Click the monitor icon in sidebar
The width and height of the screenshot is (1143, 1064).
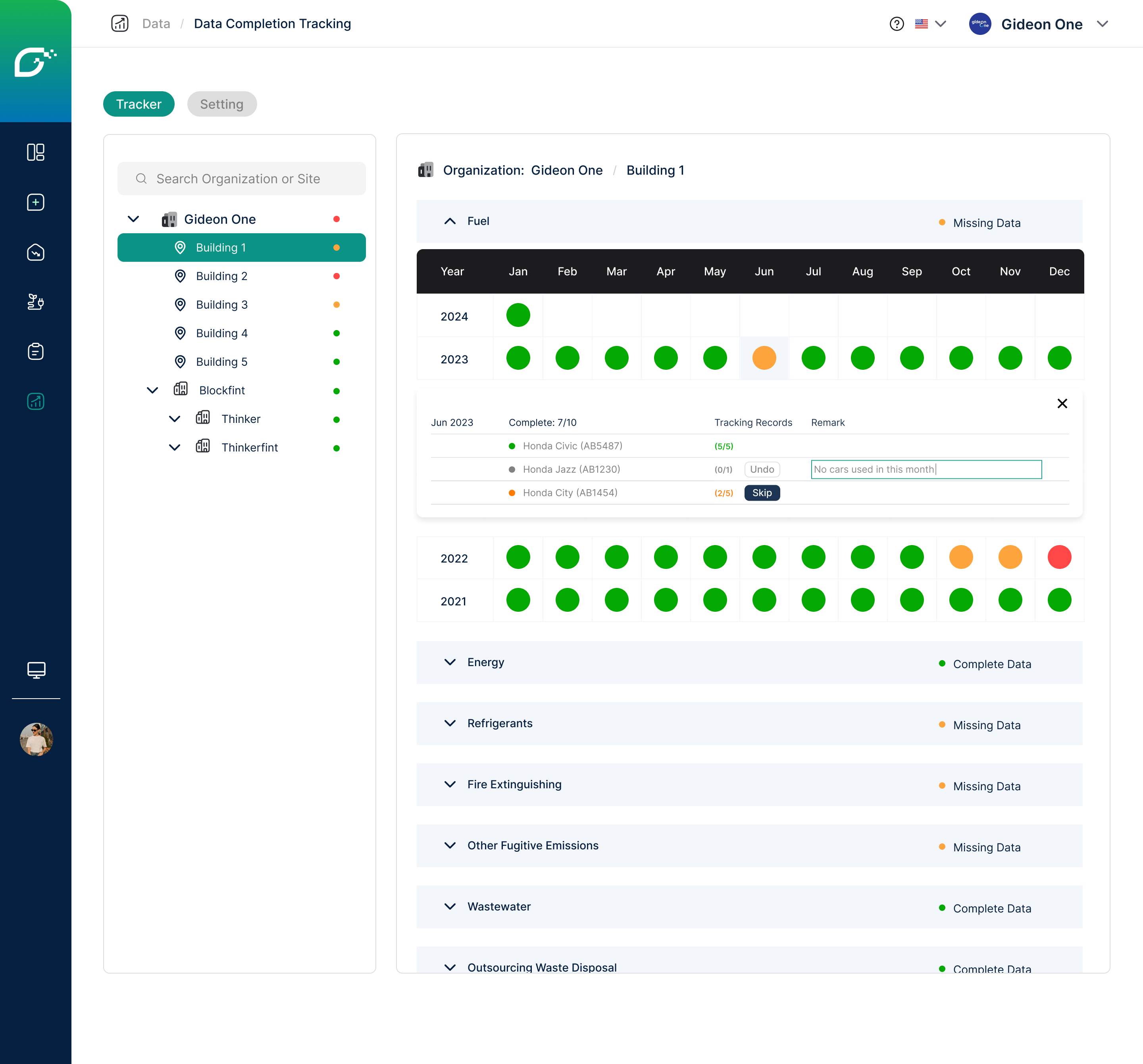click(x=36, y=670)
